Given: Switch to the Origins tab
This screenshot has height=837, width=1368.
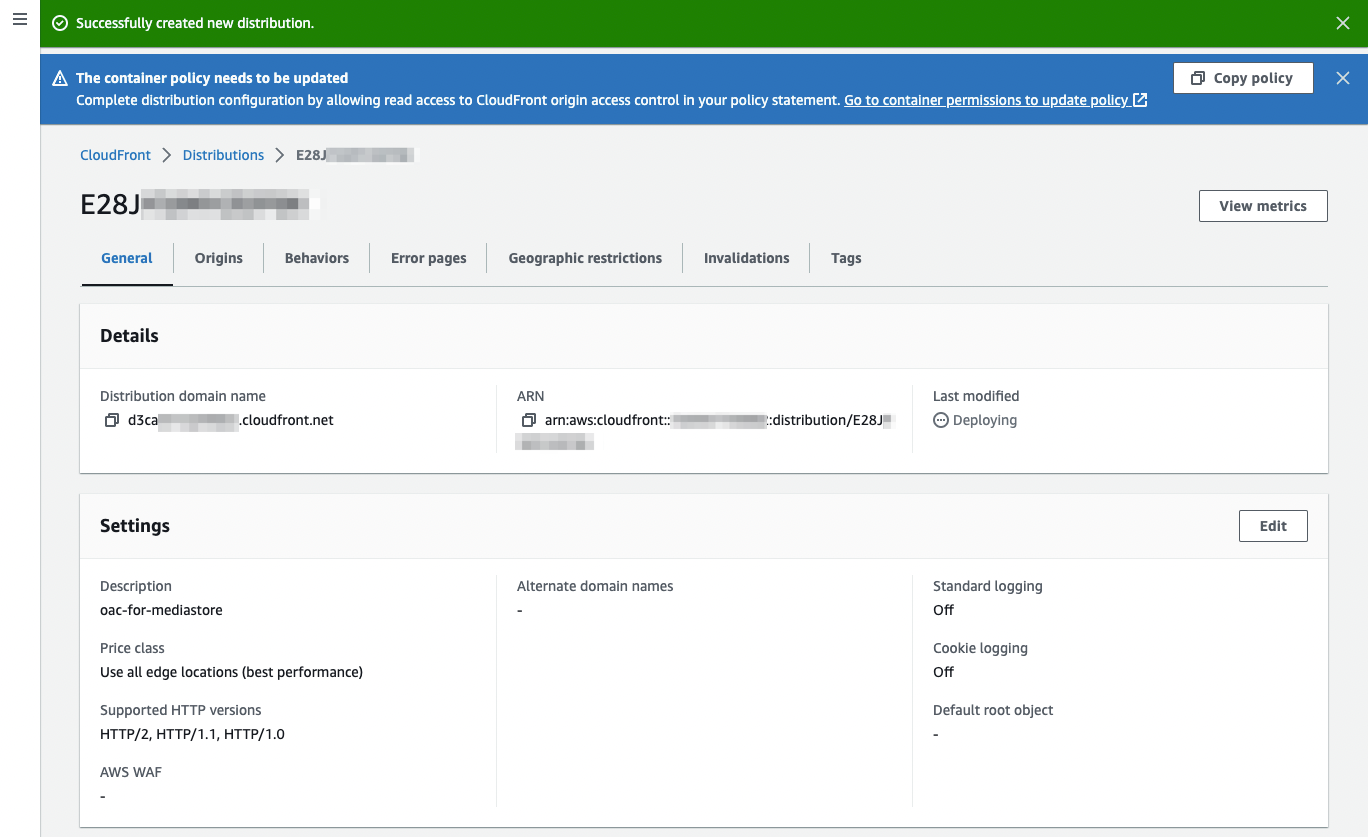Looking at the screenshot, I should pos(219,258).
